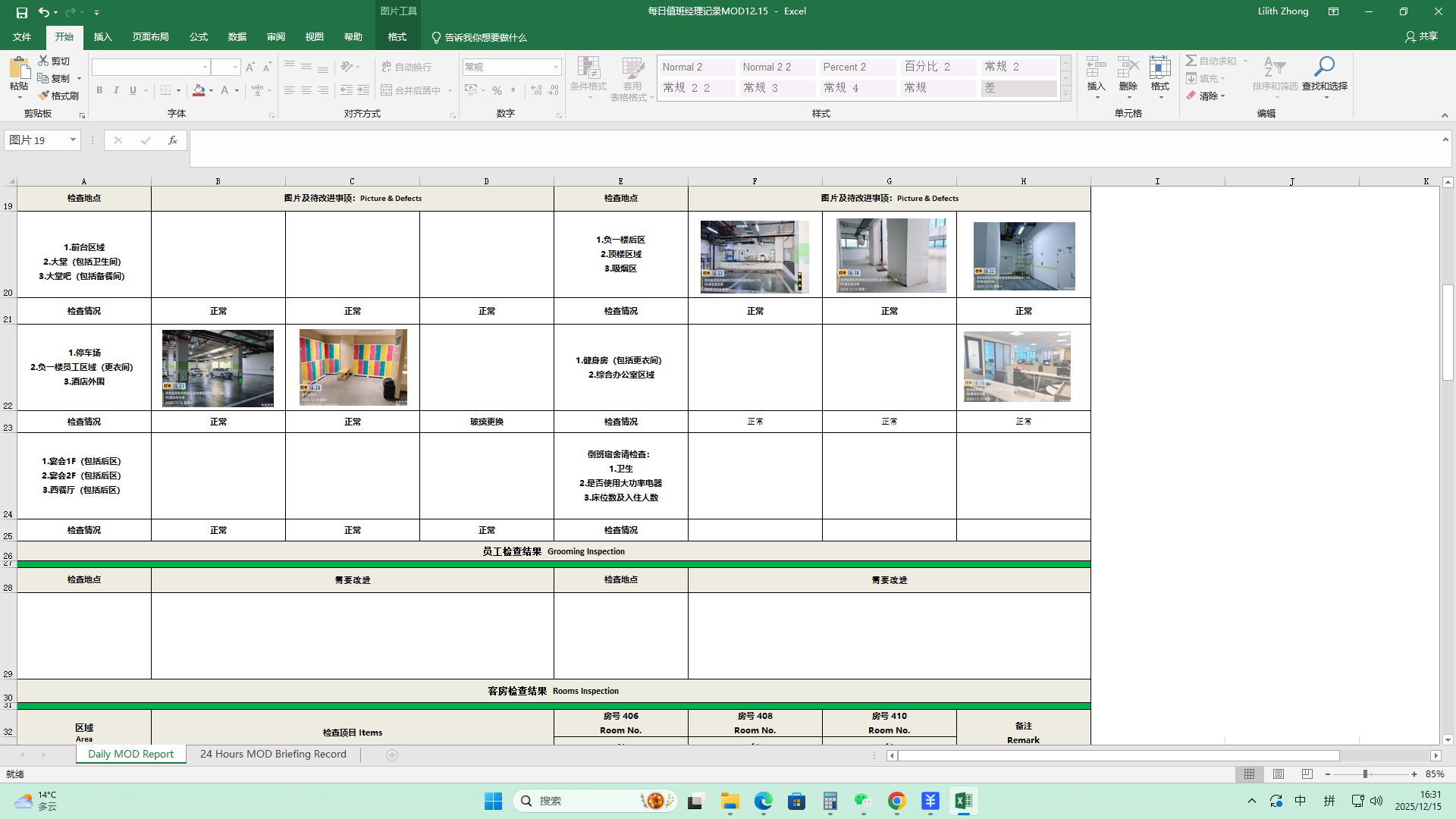
Task: Open Find and Select magnifier icon
Action: point(1324,67)
